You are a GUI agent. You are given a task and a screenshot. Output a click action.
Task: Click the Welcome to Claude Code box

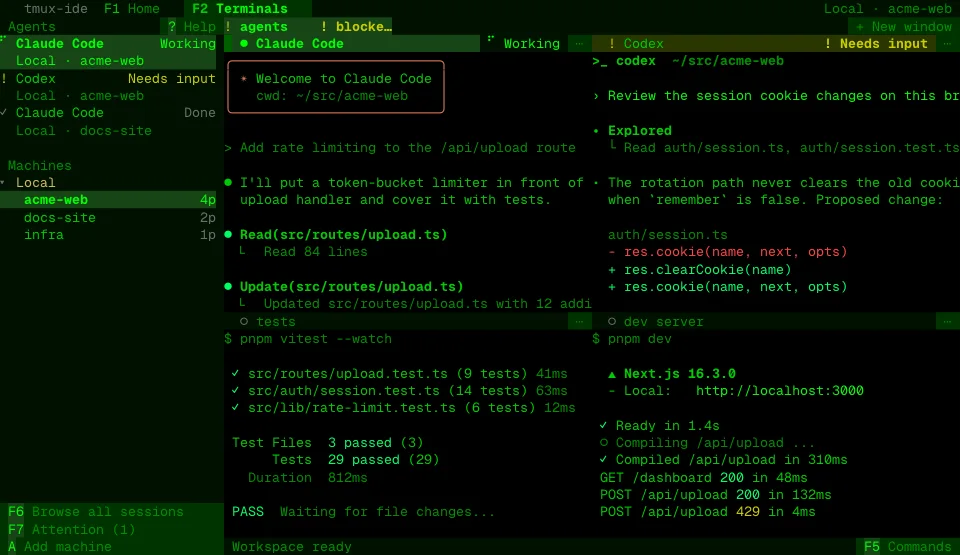point(336,87)
